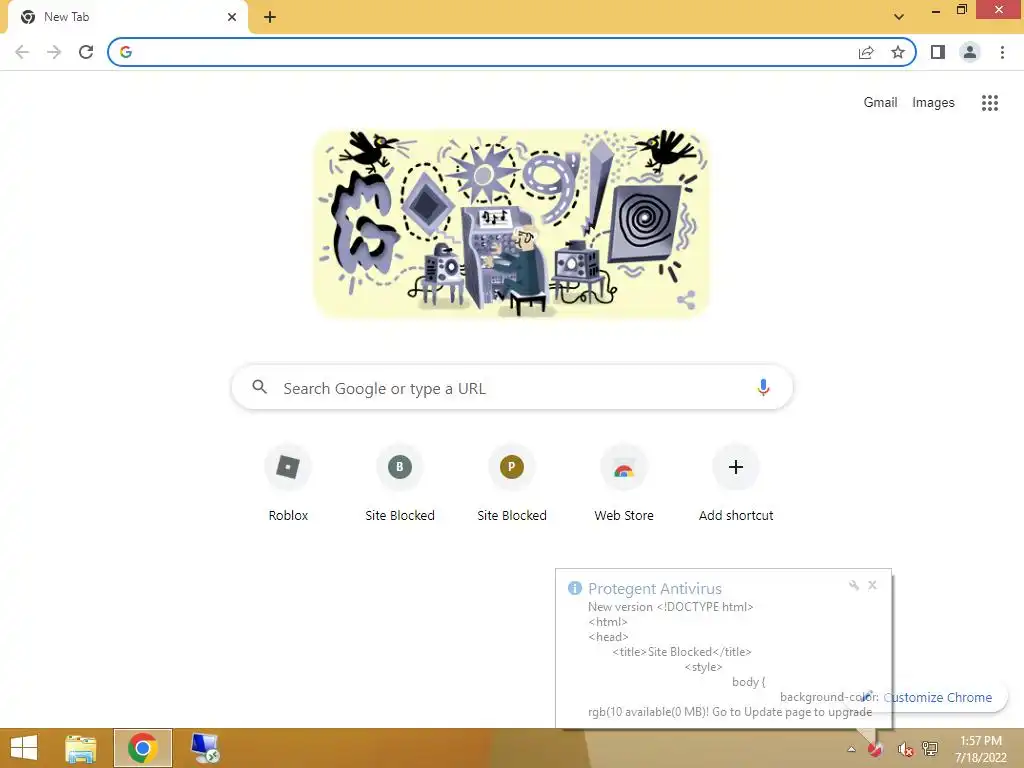The height and width of the screenshot is (768, 1024).
Task: Show hidden tray icons
Action: click(x=852, y=749)
